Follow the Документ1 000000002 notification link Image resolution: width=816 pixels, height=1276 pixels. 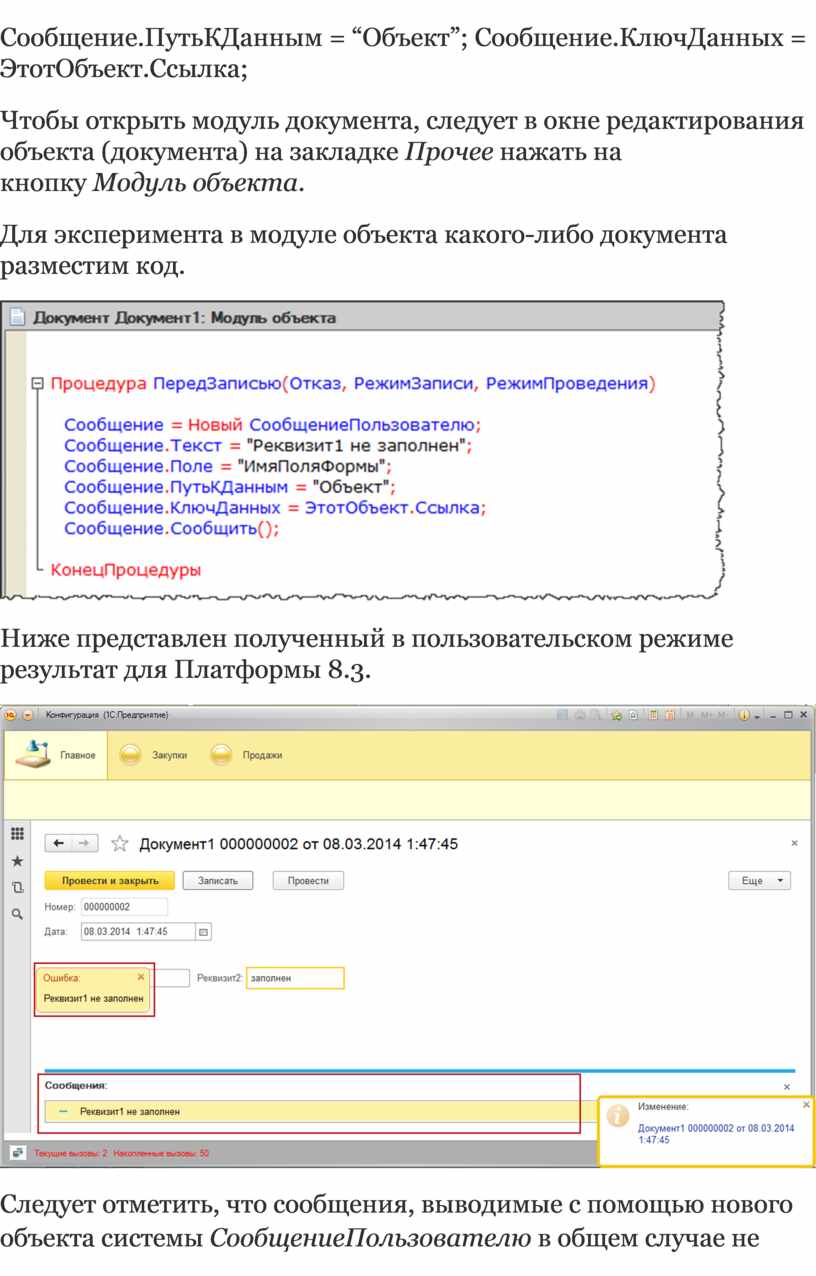click(715, 1134)
